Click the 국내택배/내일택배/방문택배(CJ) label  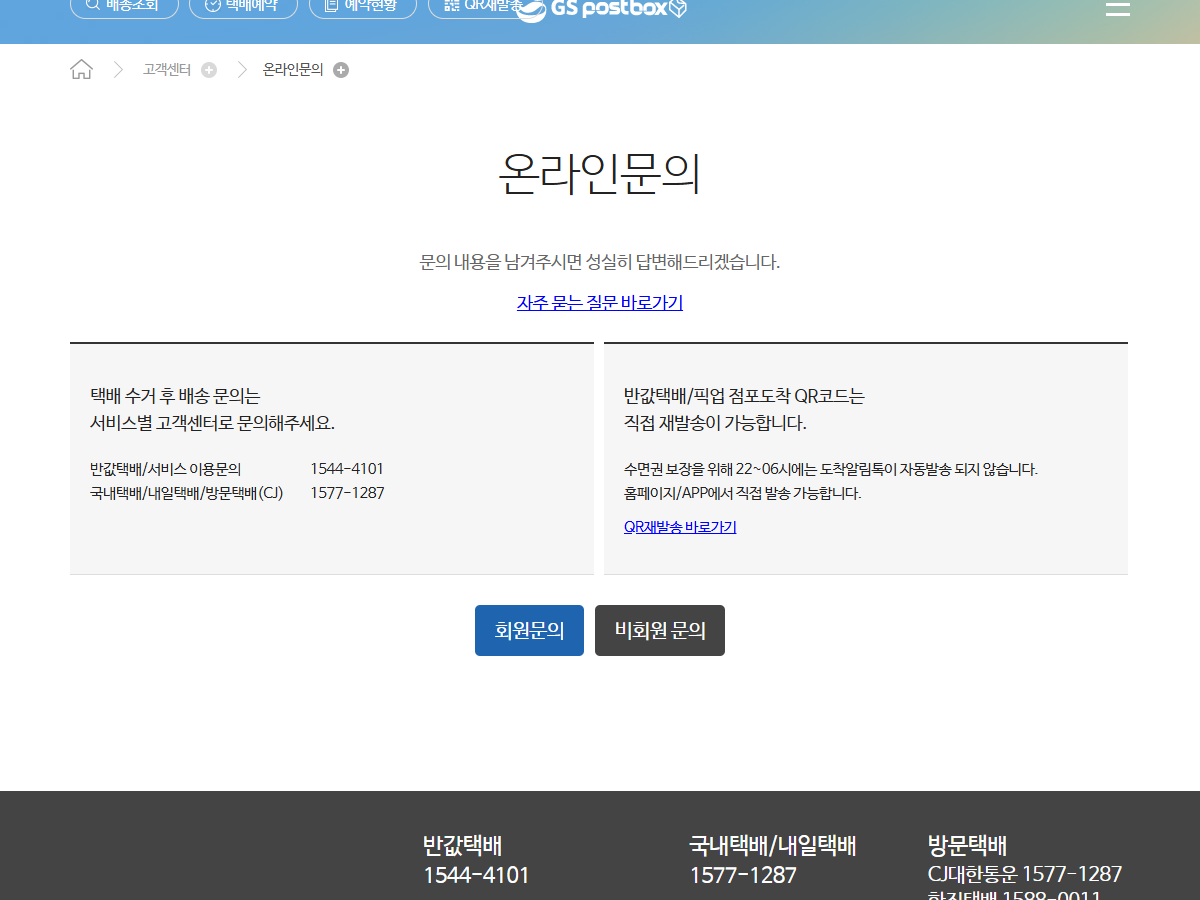tap(187, 493)
